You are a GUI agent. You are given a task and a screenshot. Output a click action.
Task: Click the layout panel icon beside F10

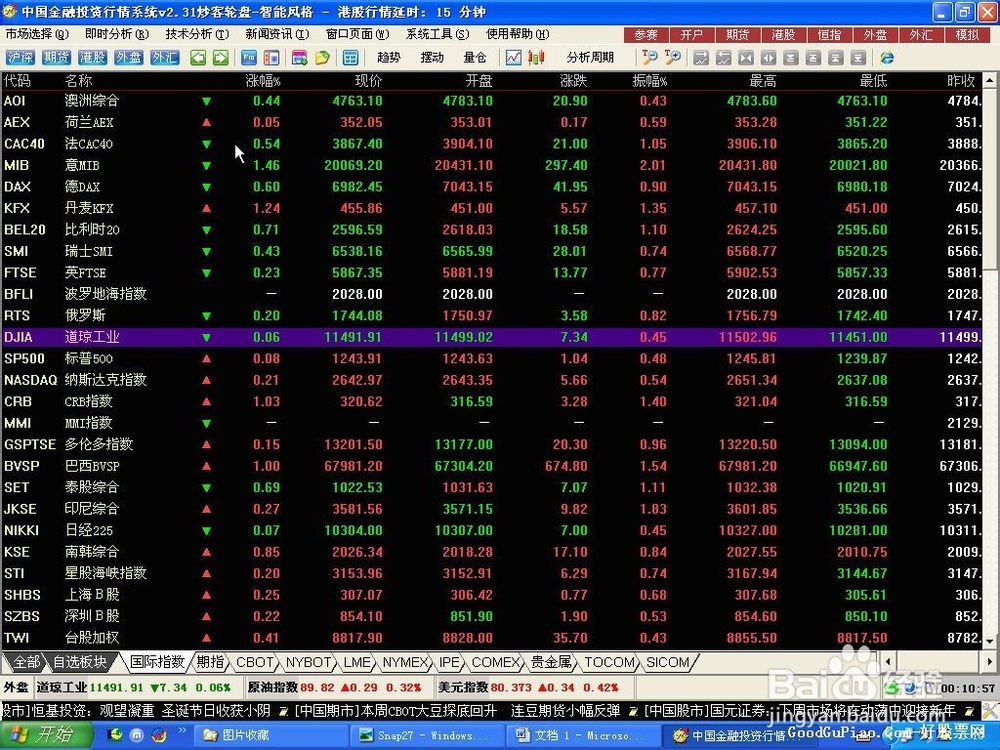272,58
